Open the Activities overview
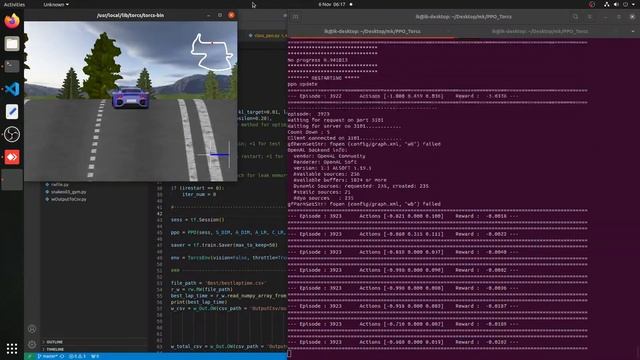Image resolution: width=640 pixels, height=360 pixels. [x=14, y=4]
